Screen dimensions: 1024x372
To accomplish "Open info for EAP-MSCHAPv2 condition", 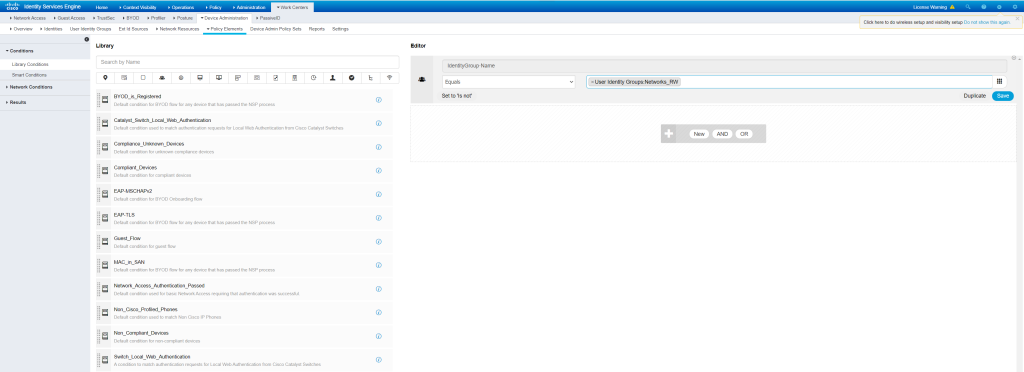I will (x=379, y=194).
